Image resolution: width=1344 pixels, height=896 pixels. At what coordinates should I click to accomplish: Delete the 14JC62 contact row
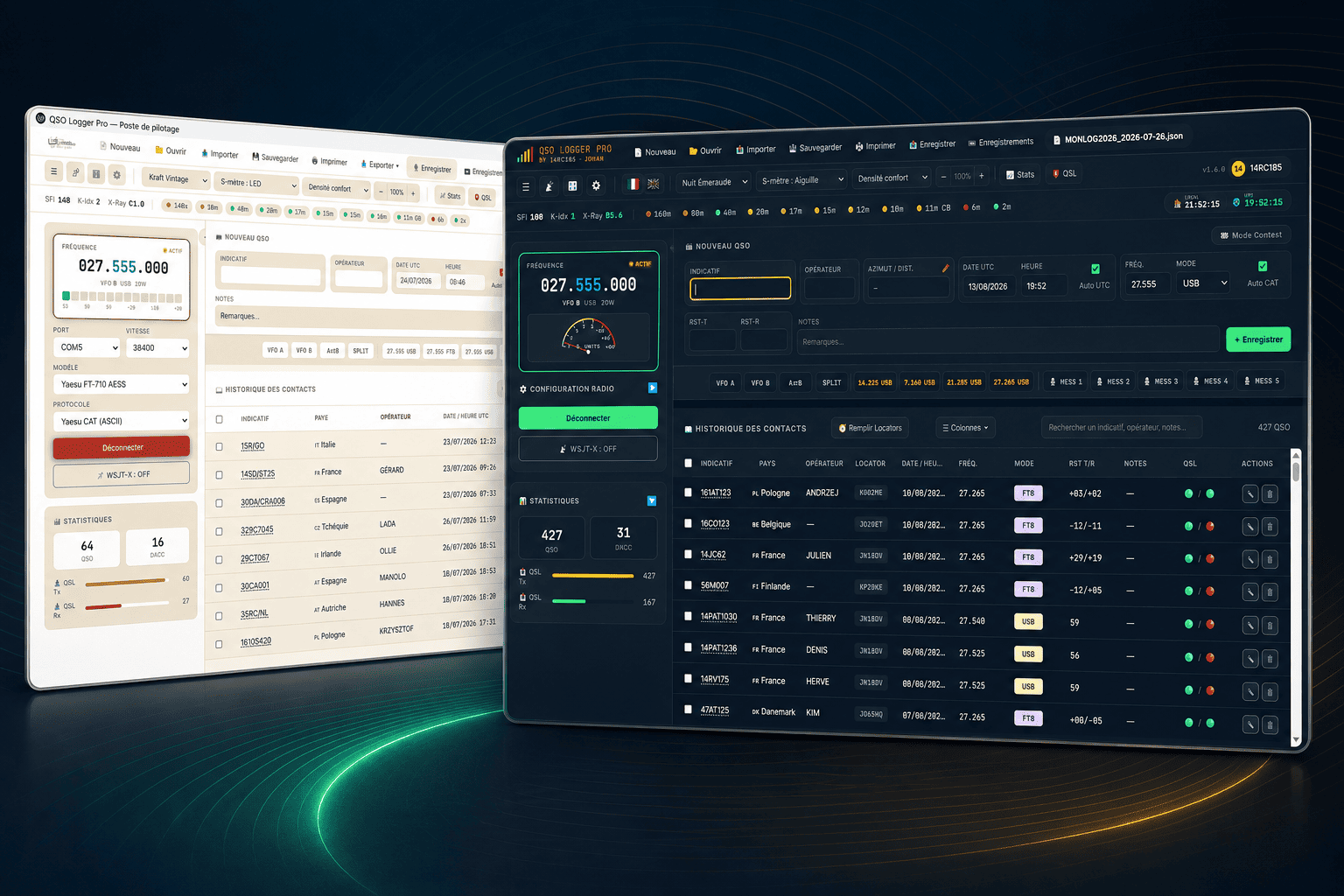tap(1270, 559)
